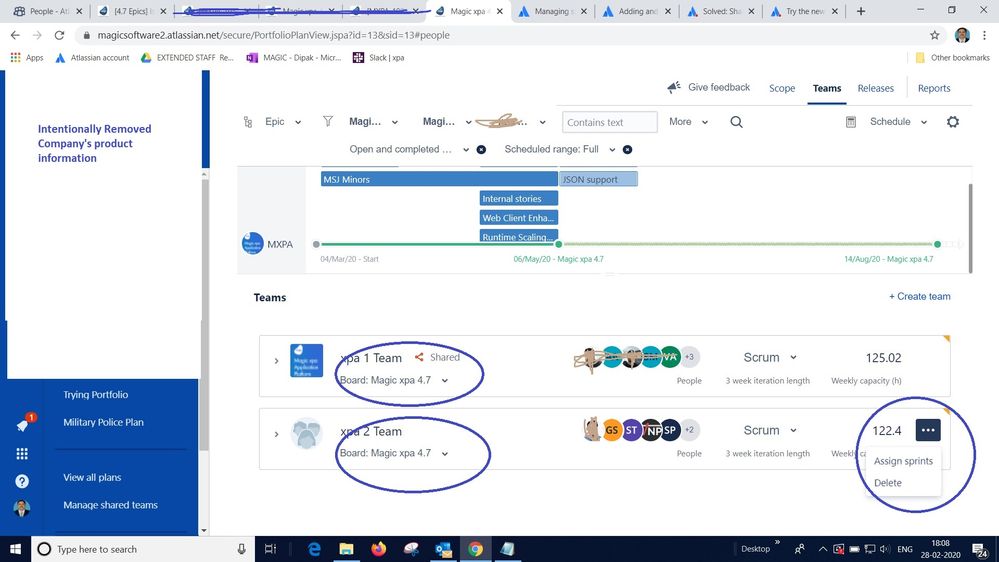Open the first Magi... filter dropdown
This screenshot has width=999, height=562.
coord(374,122)
